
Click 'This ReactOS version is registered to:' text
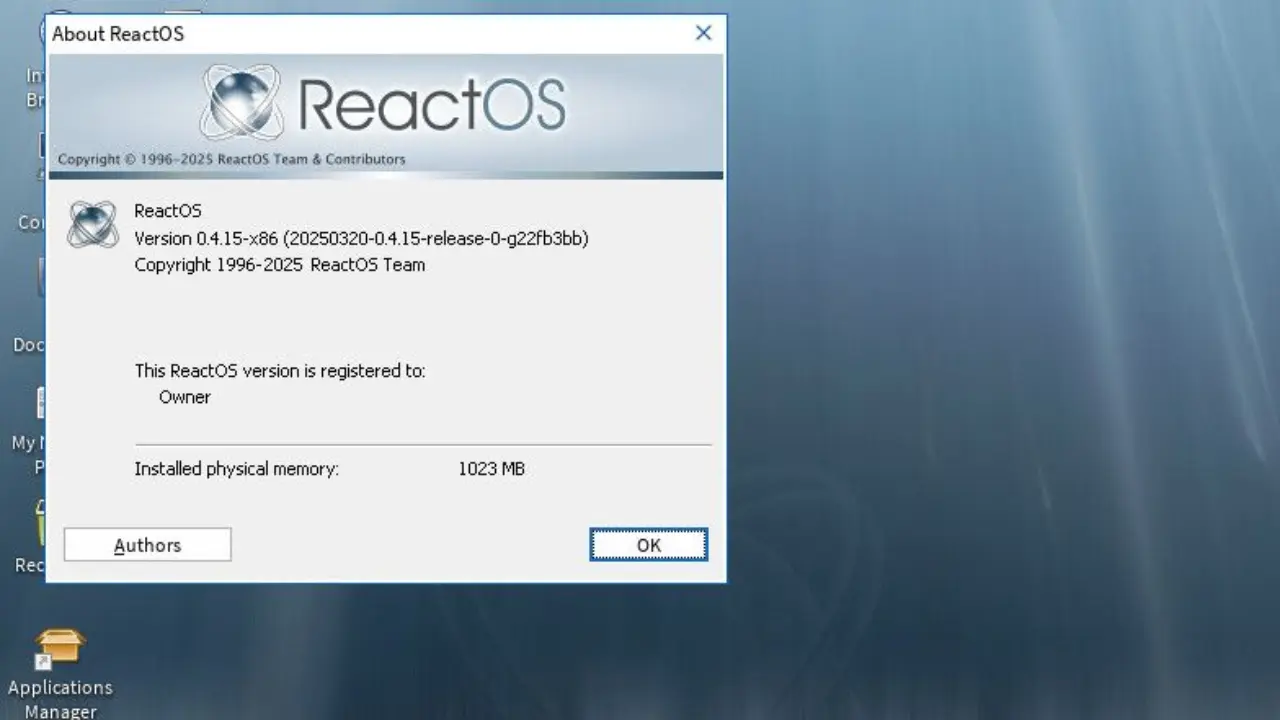pyautogui.click(x=280, y=371)
